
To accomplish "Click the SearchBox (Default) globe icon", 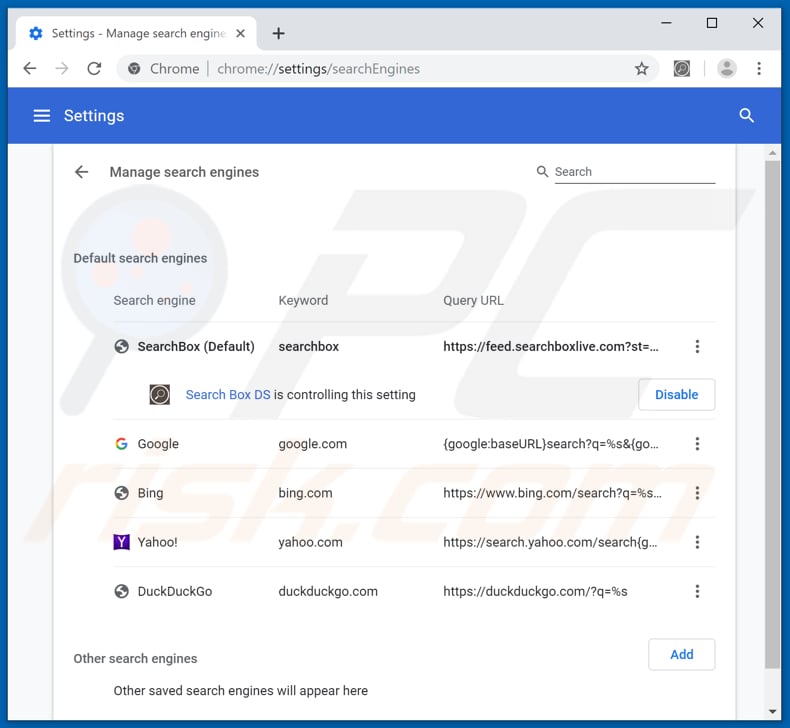I will tap(121, 346).
